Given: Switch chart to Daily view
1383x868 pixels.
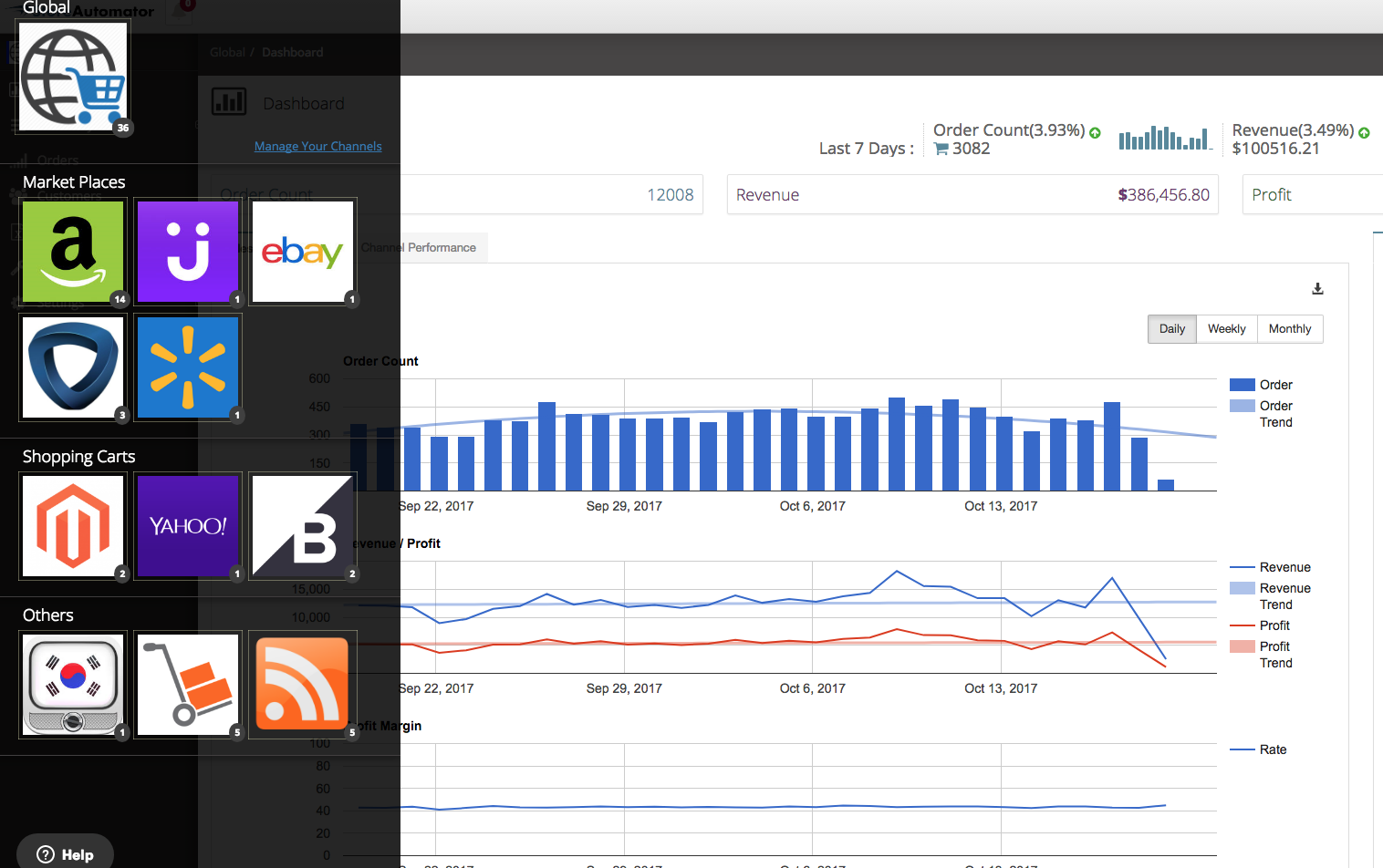Looking at the screenshot, I should [x=1172, y=329].
